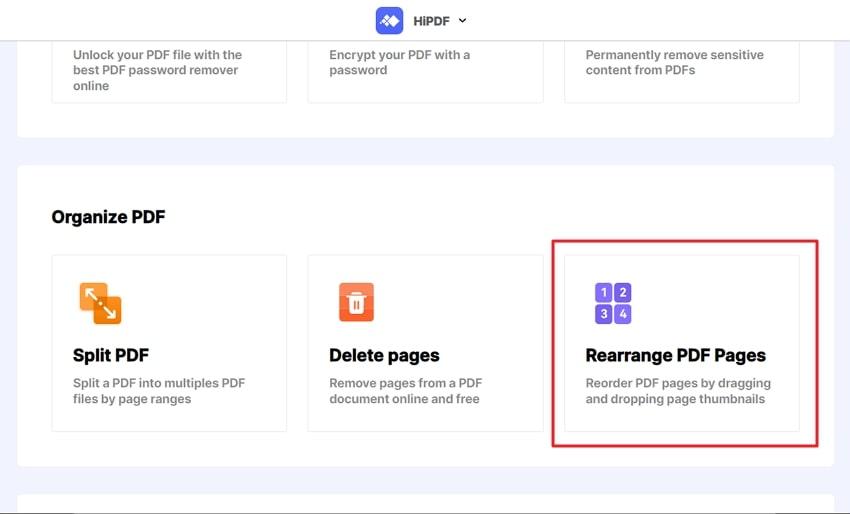Click the orange Split PDF icon
The image size is (850, 514).
(x=100, y=303)
